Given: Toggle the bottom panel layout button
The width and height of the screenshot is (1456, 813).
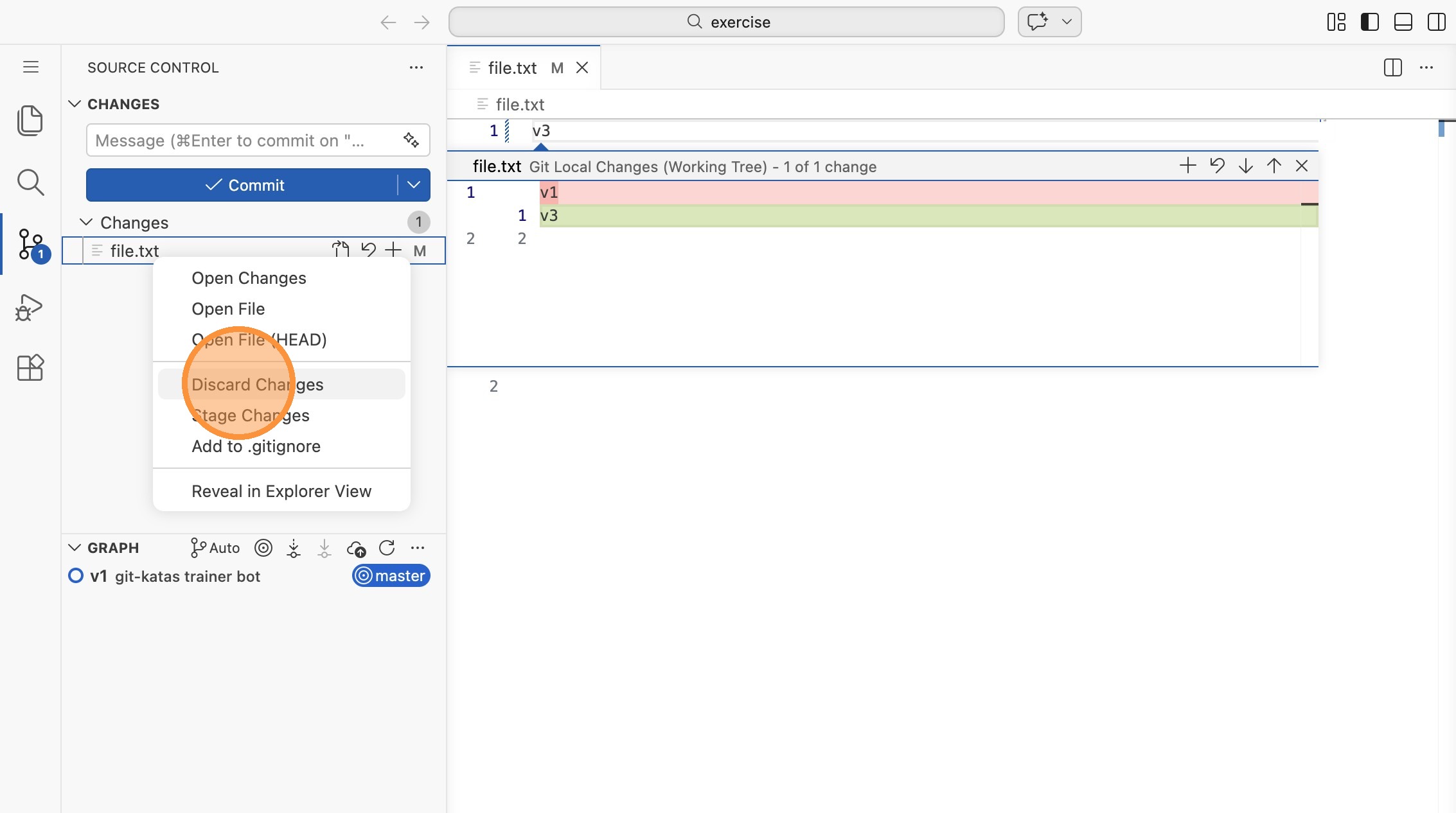Looking at the screenshot, I should pos(1403,22).
